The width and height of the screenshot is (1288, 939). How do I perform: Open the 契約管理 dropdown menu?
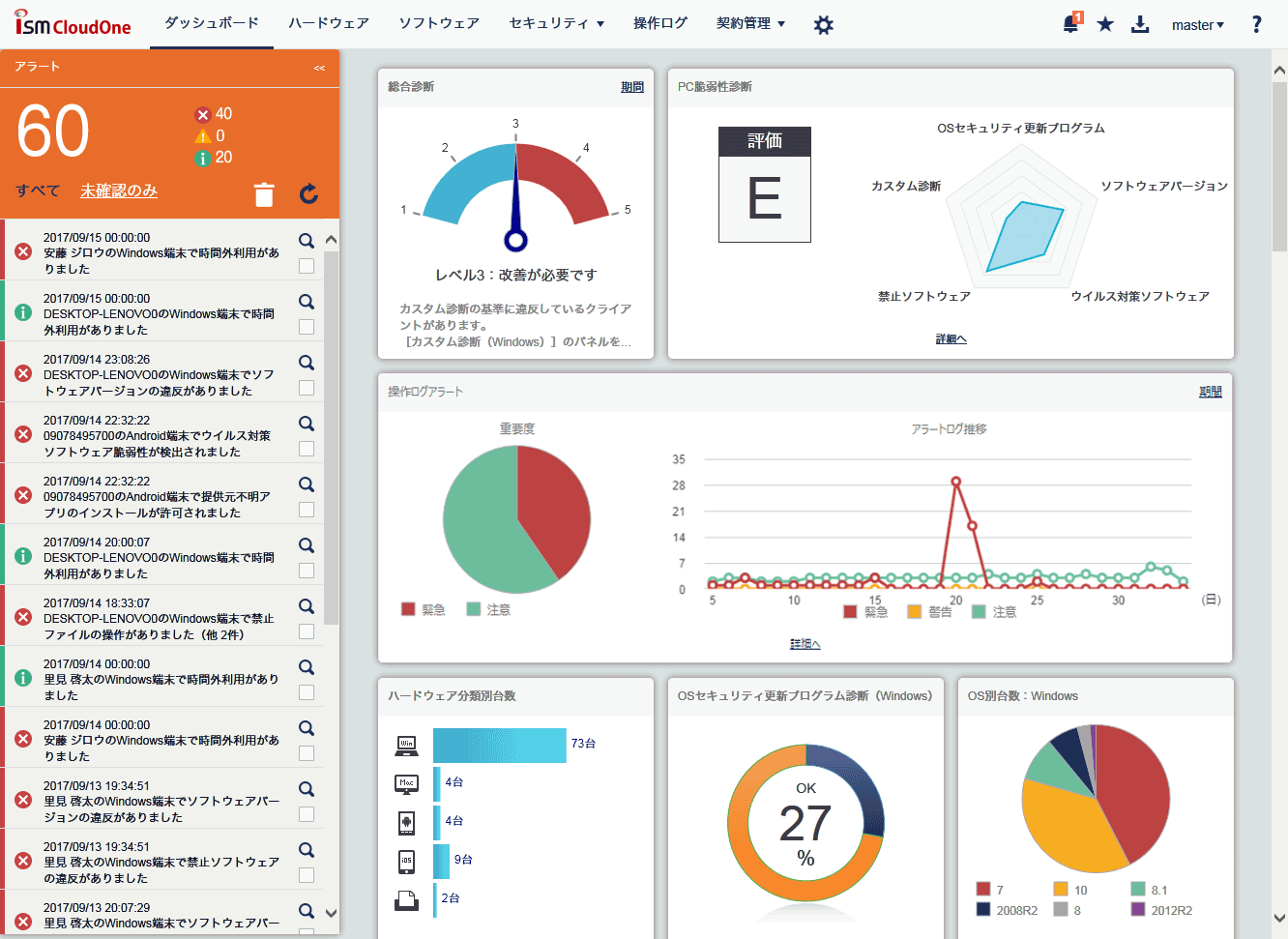pyautogui.click(x=750, y=23)
